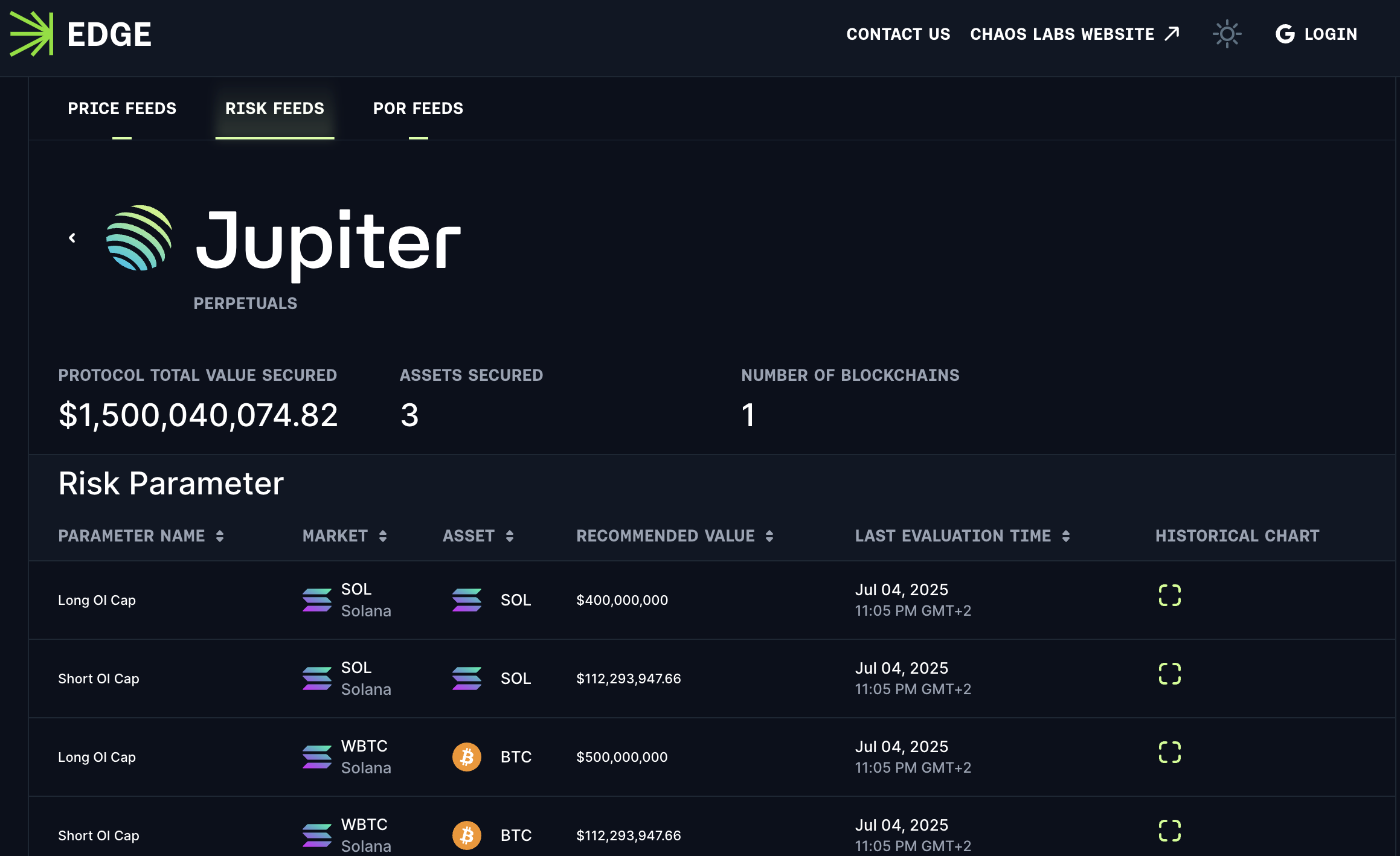Click the Jupiter protocol logo

(x=139, y=238)
